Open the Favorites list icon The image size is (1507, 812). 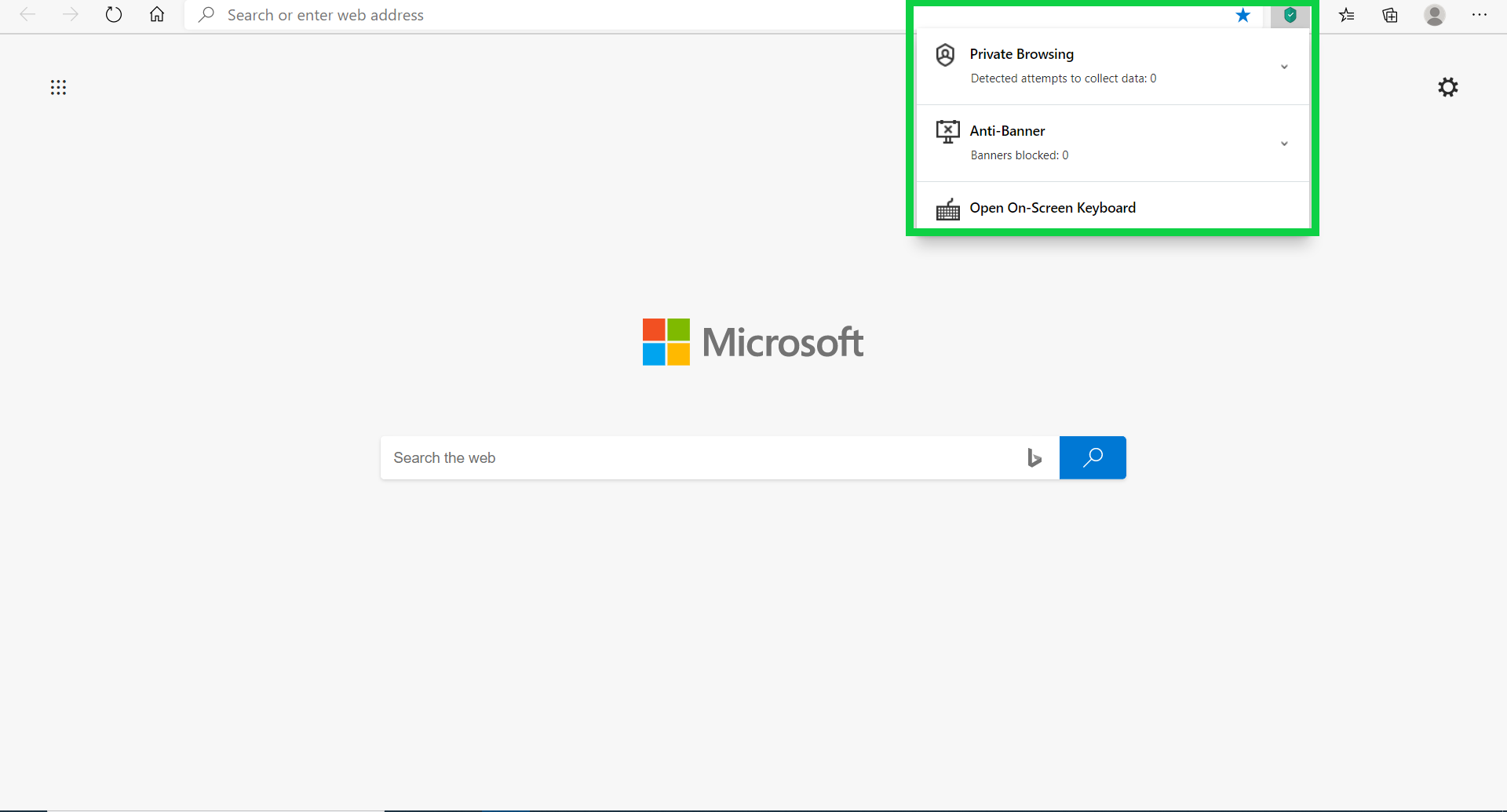(x=1347, y=15)
